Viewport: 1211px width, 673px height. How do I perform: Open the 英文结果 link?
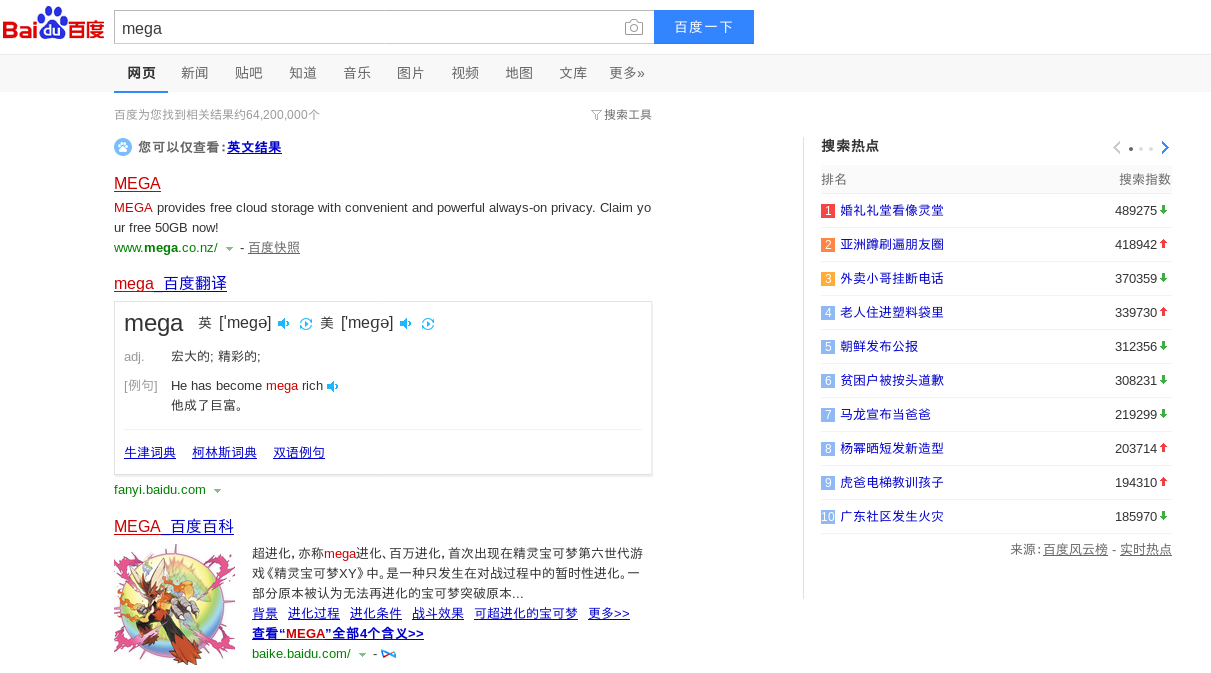tap(254, 147)
